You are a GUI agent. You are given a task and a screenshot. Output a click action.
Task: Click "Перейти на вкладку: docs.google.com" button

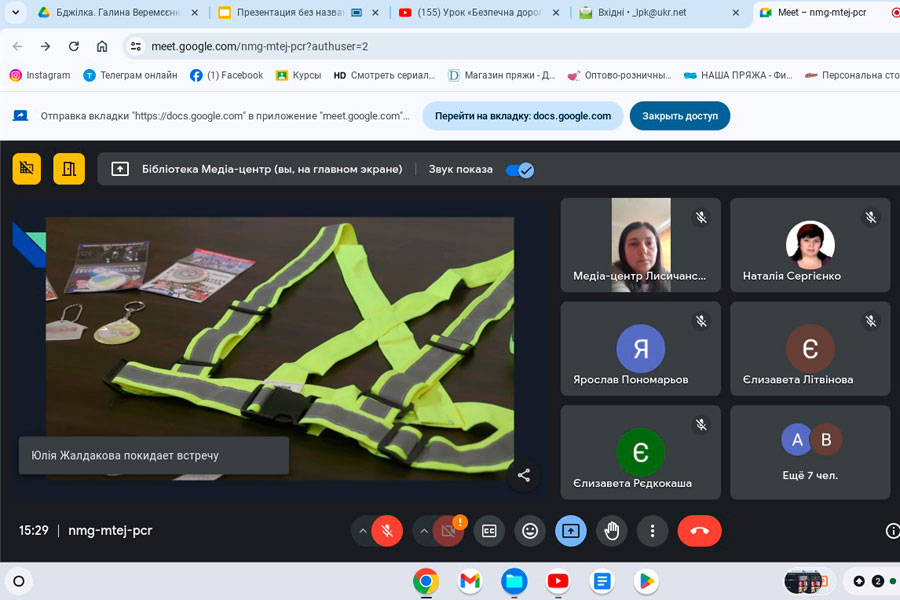click(x=523, y=116)
